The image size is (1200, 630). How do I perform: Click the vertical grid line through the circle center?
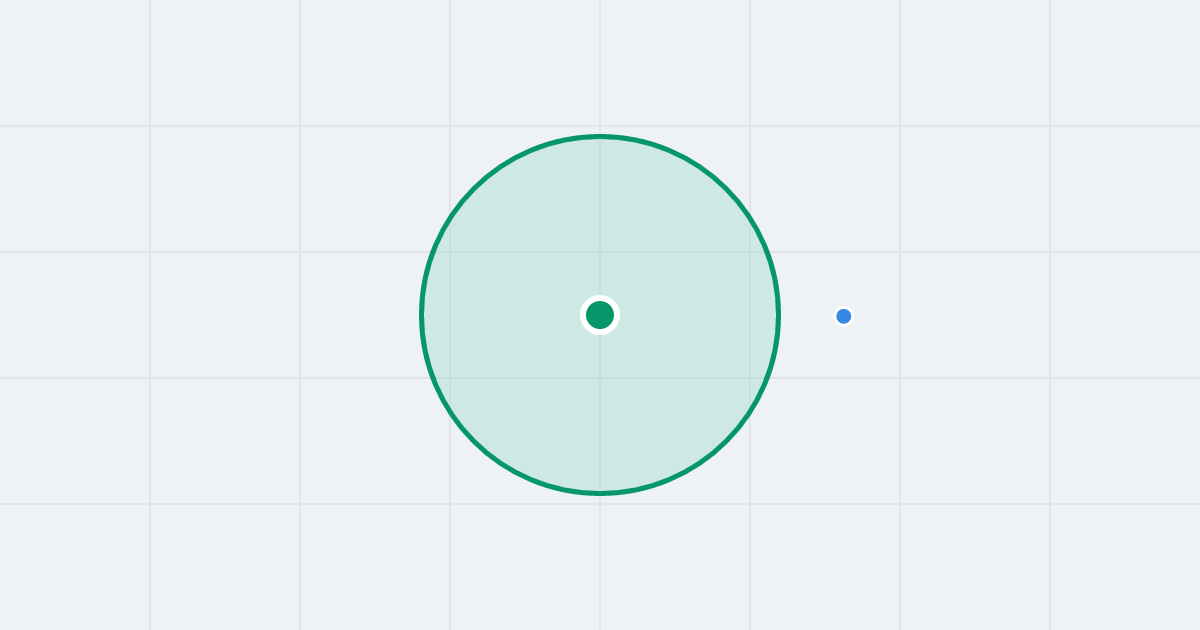coord(600,60)
